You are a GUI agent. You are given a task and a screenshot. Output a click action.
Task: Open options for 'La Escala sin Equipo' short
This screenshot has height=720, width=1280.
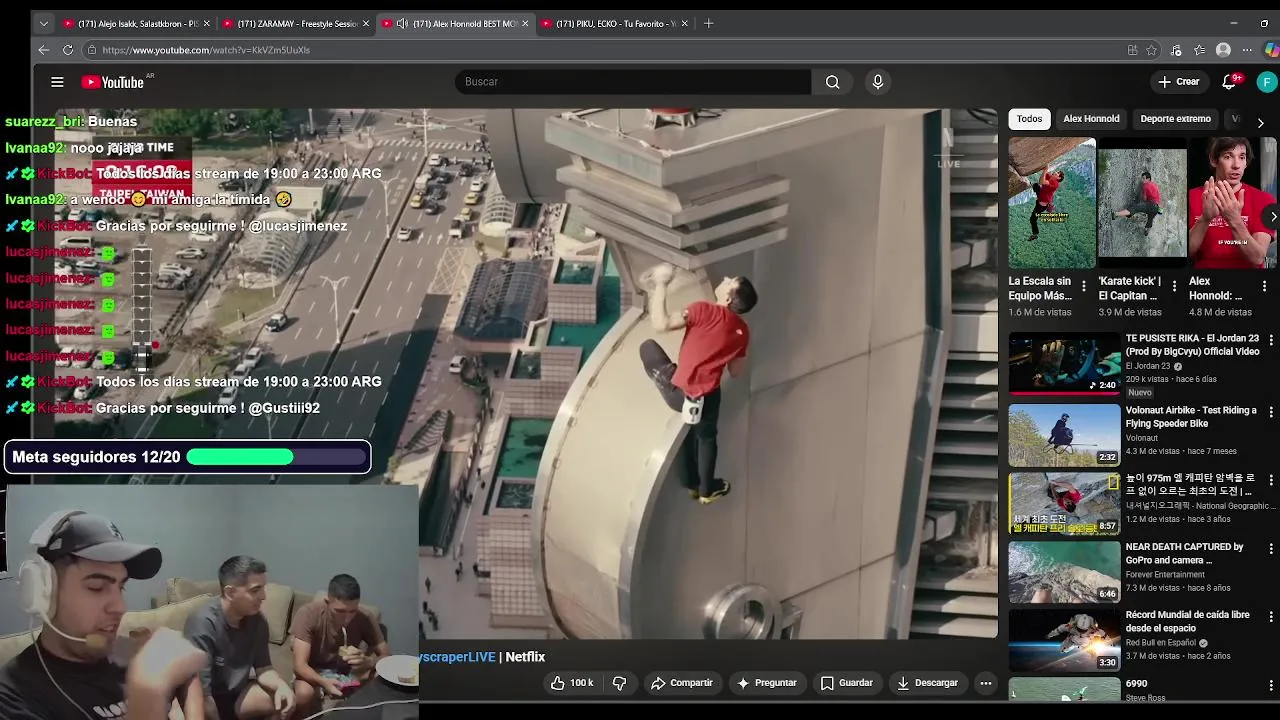(x=1084, y=287)
